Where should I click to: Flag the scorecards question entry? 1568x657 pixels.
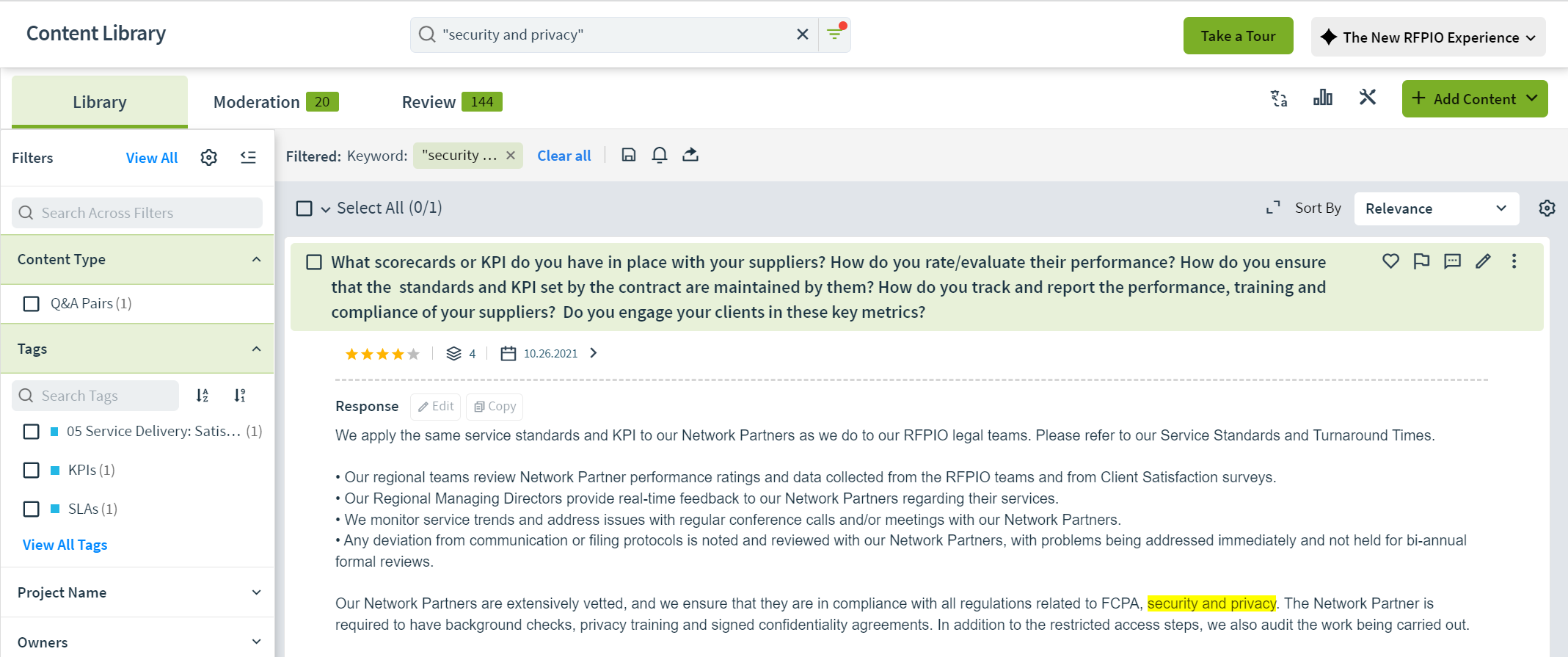coord(1421,261)
